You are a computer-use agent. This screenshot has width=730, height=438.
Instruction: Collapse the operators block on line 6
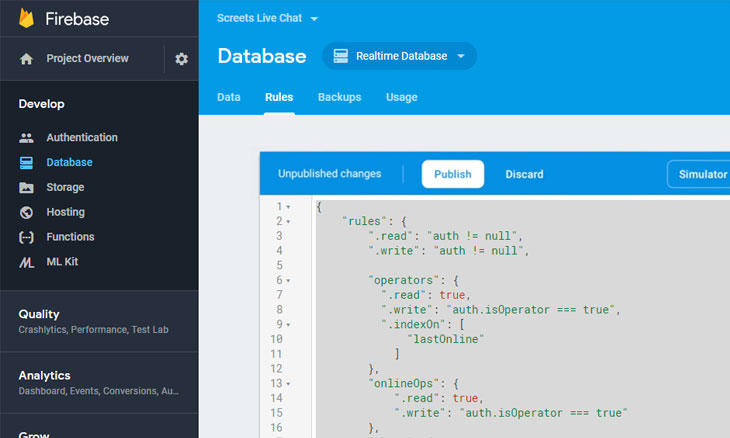pos(288,281)
